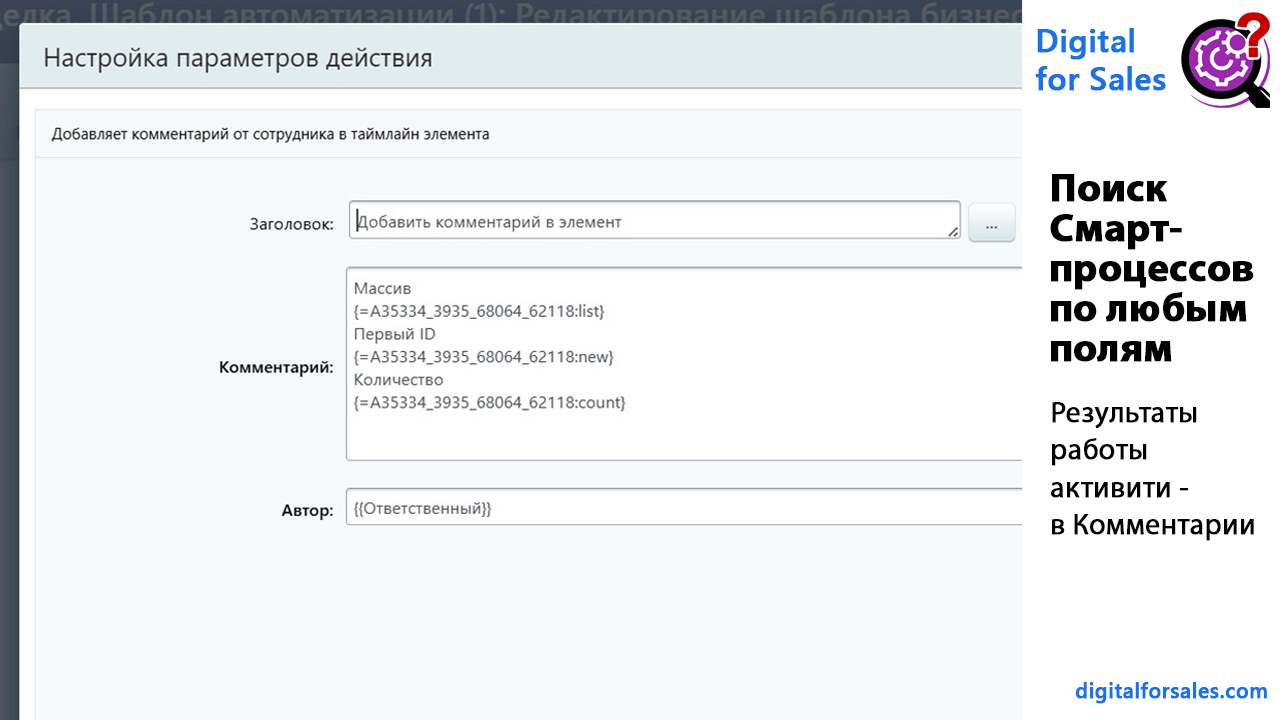
Task: Place cursor on the ':count}' expression line
Action: [489, 402]
